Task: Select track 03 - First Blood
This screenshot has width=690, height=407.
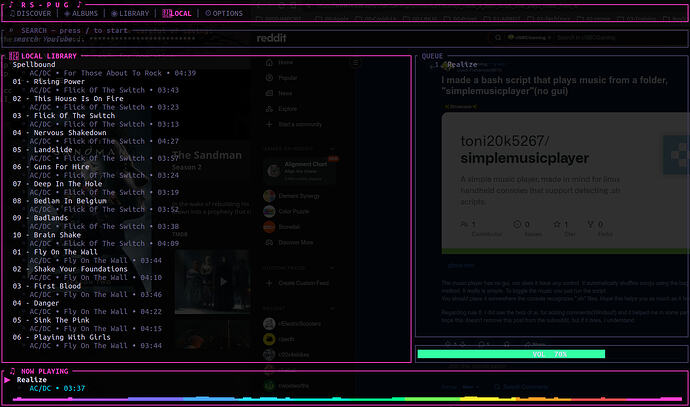Action: tap(47, 286)
